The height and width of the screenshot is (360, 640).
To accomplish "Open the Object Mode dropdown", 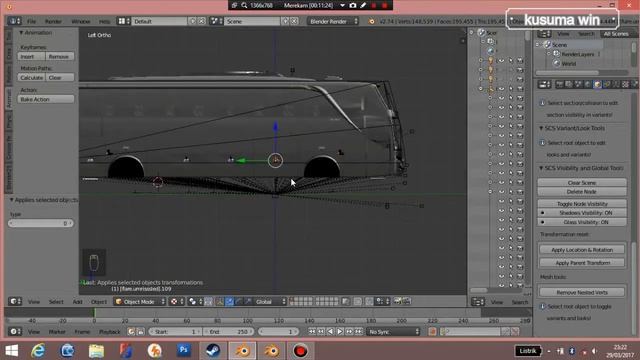I will [x=139, y=302].
